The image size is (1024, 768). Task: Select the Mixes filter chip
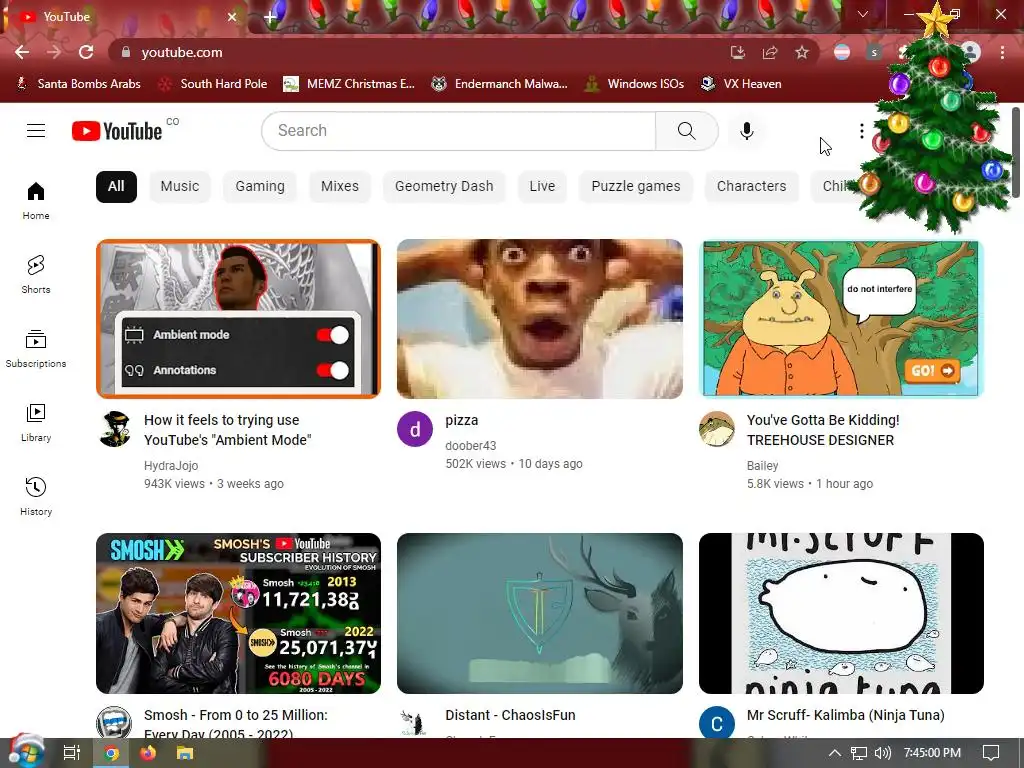point(340,186)
